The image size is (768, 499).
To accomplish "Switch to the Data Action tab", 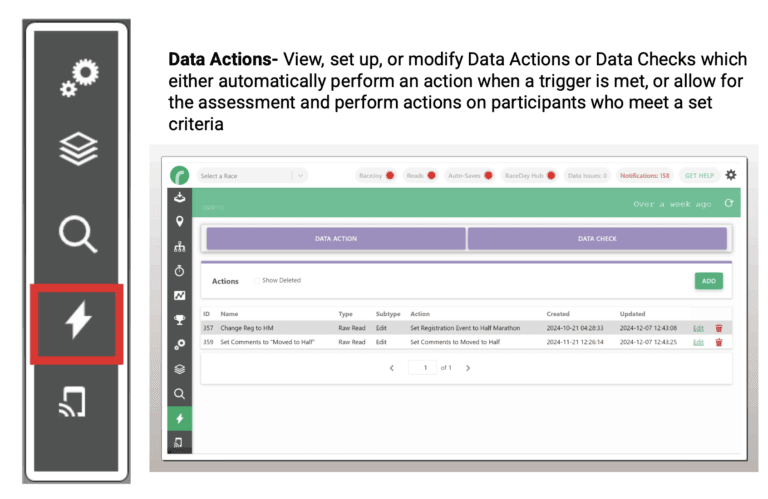I will pyautogui.click(x=335, y=239).
